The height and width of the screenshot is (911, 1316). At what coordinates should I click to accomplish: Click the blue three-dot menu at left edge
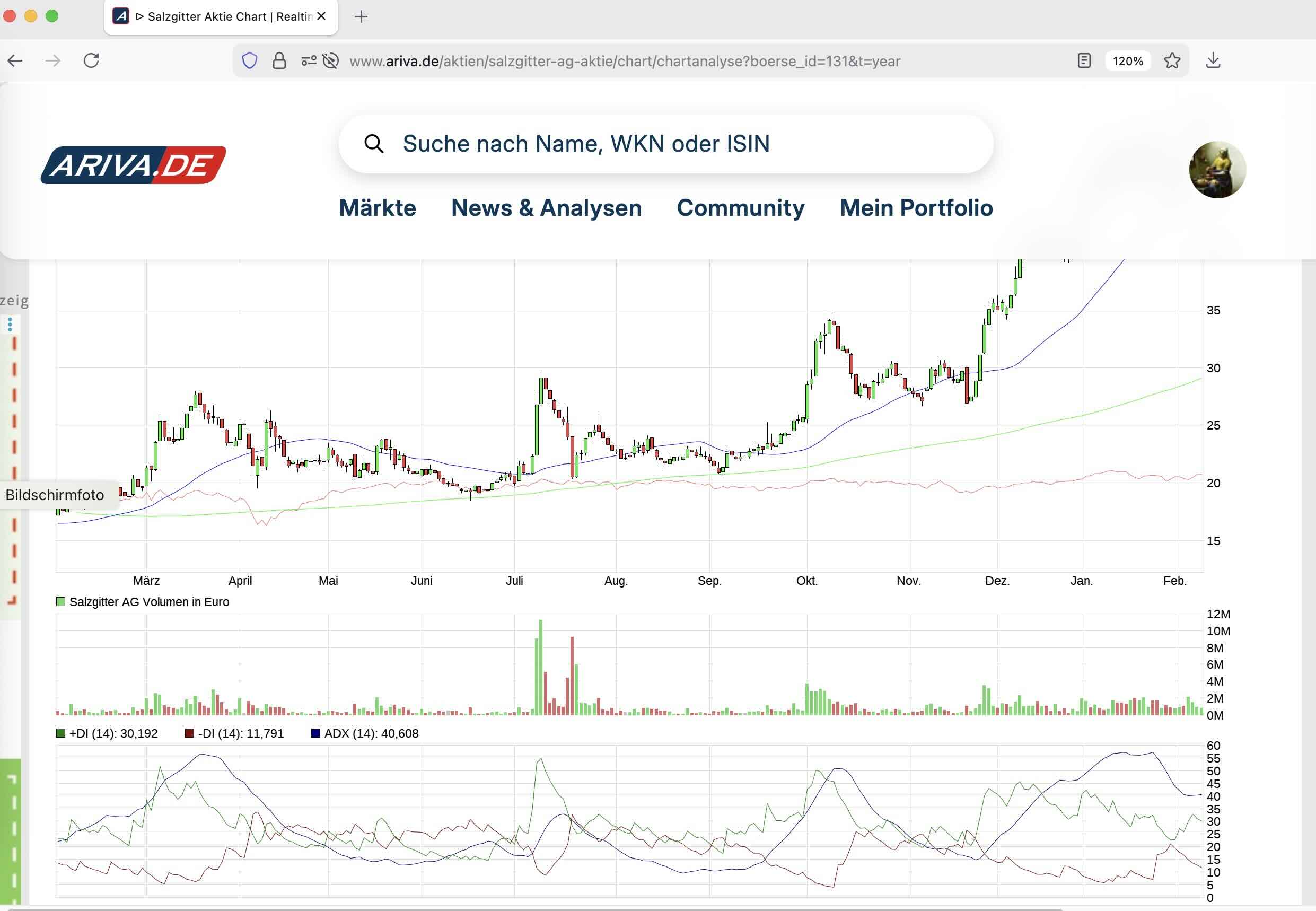[10, 325]
